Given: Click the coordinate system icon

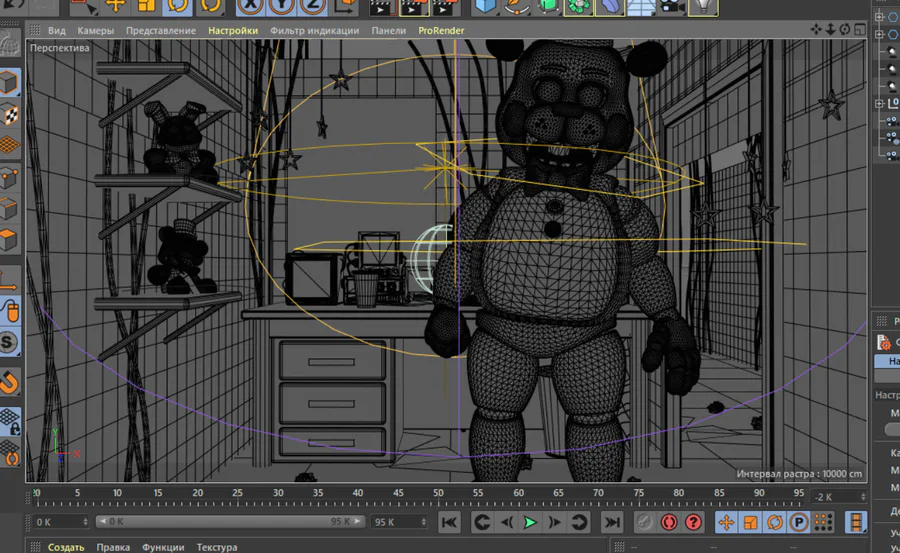Looking at the screenshot, I should pos(346,6).
